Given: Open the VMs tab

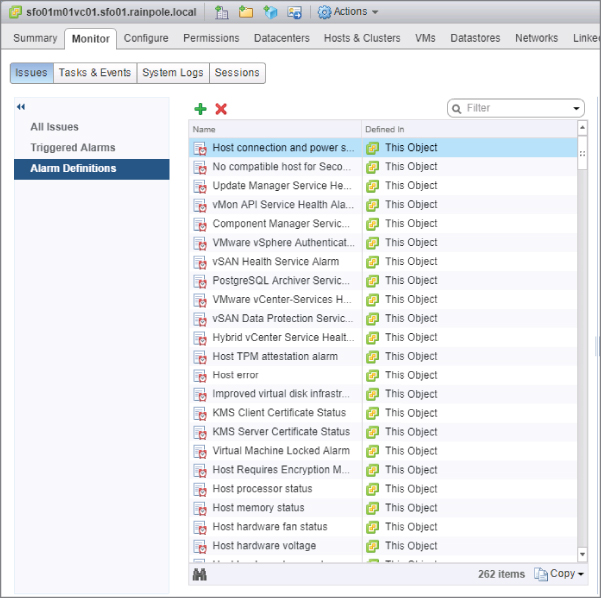Looking at the screenshot, I should tap(425, 38).
